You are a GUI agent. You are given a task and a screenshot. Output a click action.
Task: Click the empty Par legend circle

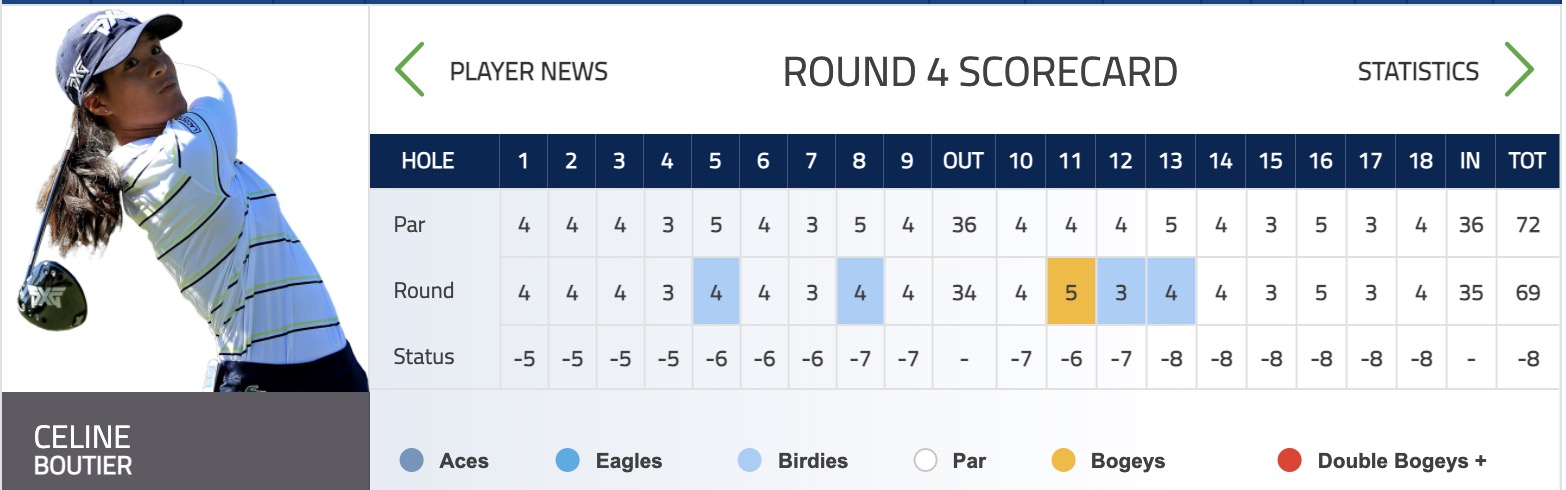tap(925, 461)
